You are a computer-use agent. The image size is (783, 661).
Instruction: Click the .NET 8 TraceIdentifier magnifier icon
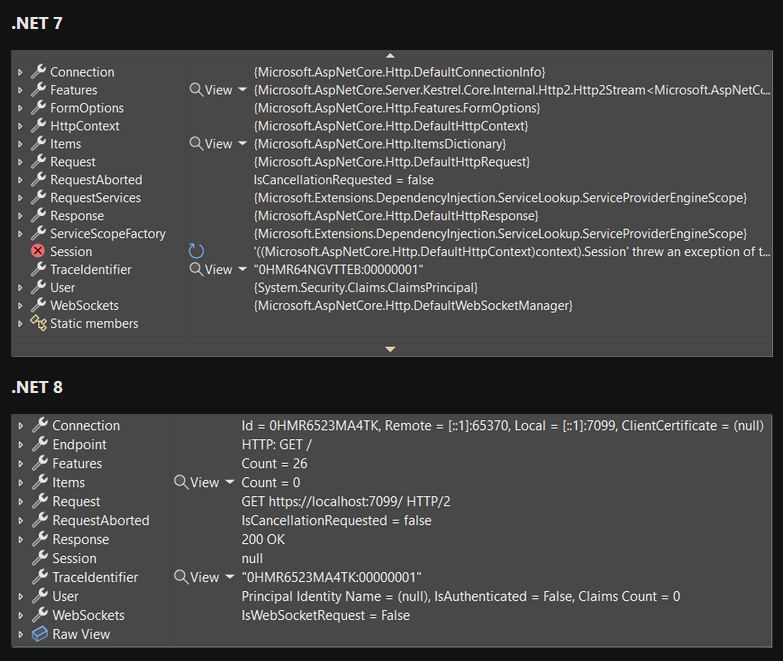pyautogui.click(x=181, y=577)
